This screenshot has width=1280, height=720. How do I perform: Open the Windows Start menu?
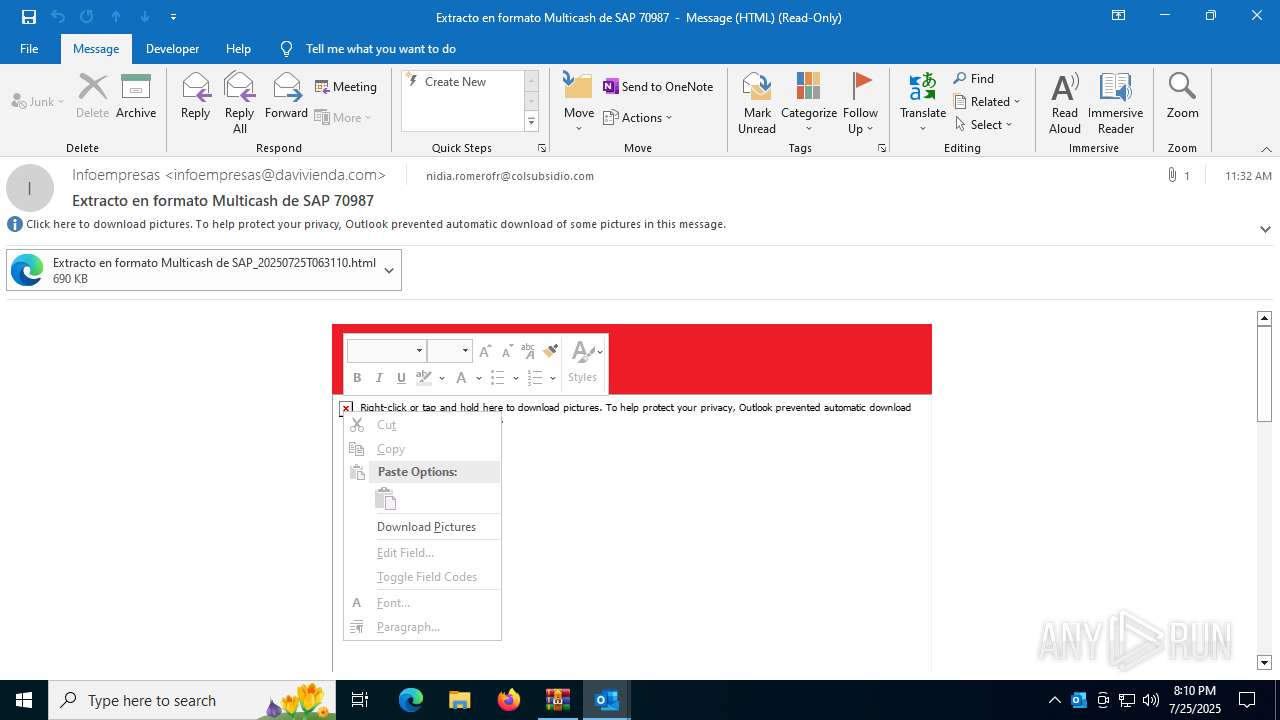(24, 700)
